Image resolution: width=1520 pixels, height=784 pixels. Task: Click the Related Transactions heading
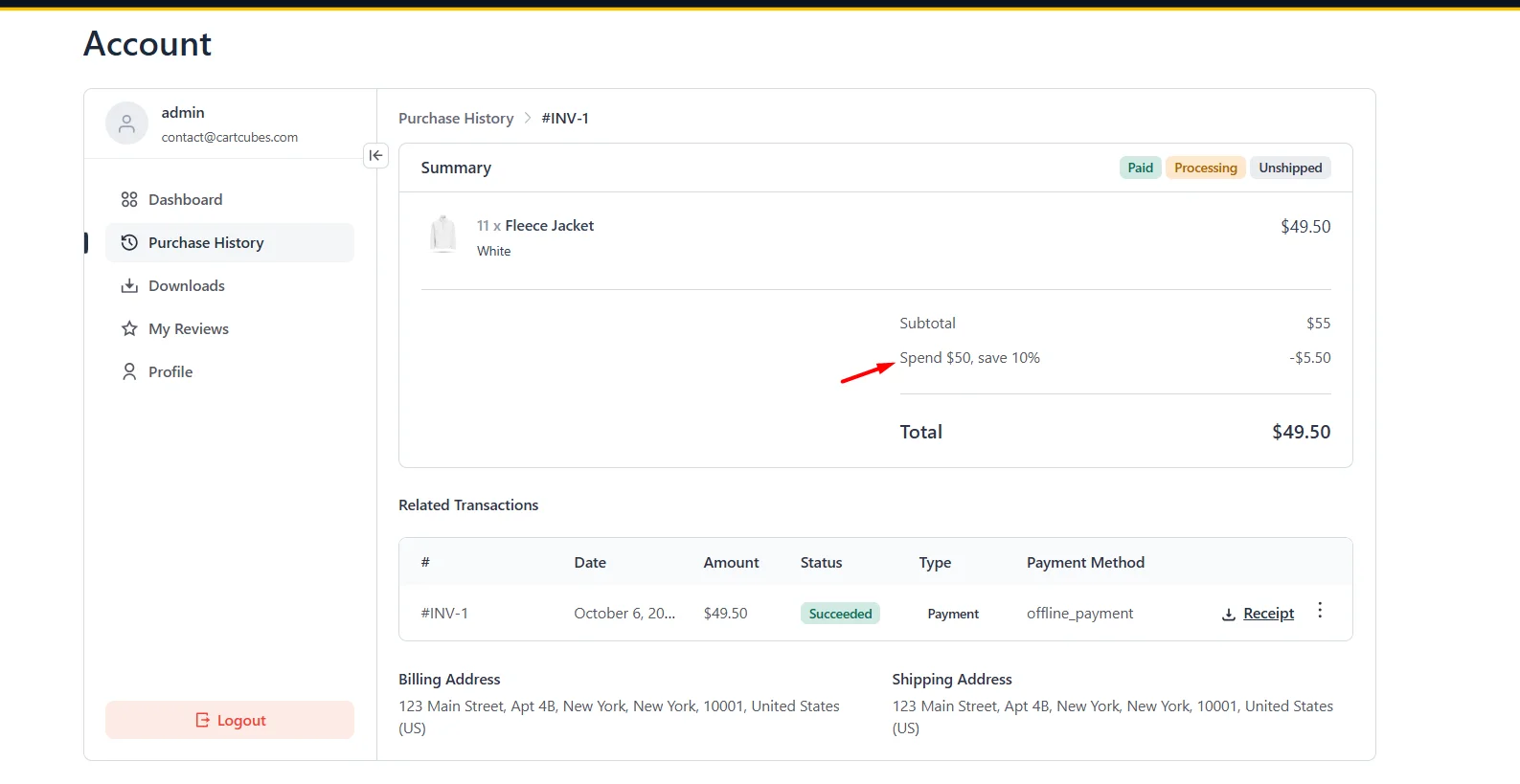(x=468, y=505)
